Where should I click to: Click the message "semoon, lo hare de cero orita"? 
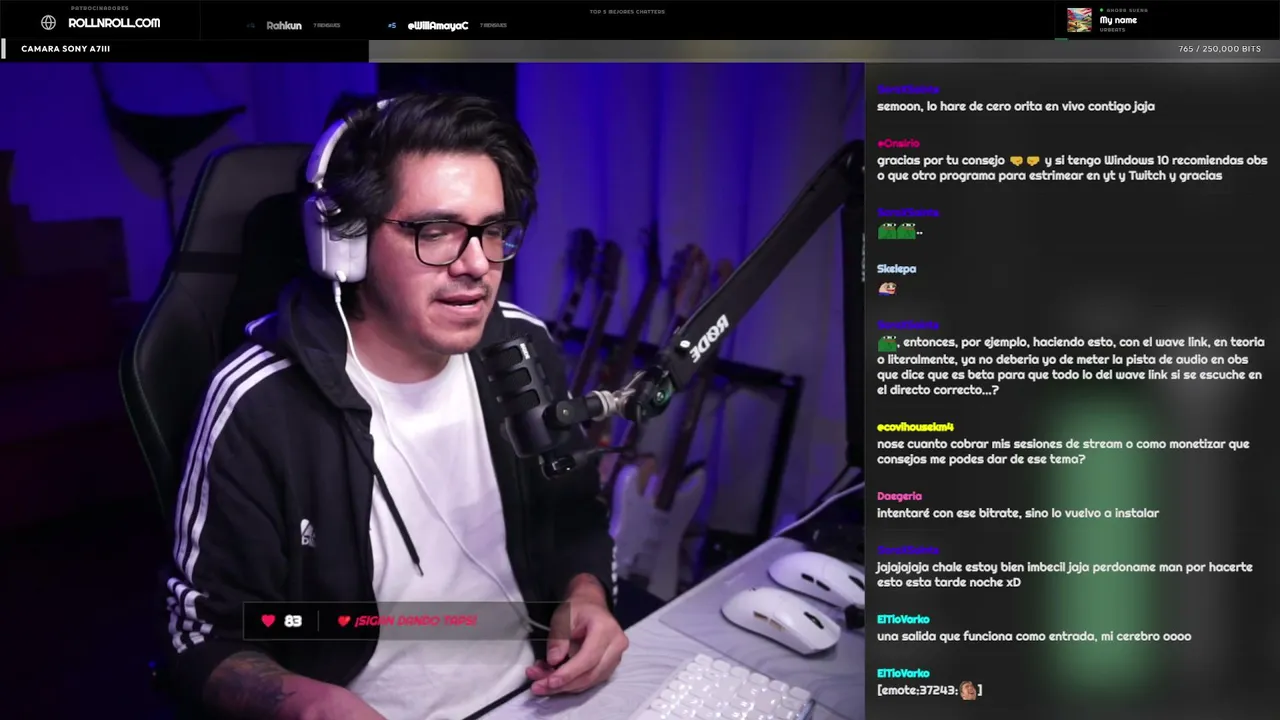pyautogui.click(x=1016, y=106)
